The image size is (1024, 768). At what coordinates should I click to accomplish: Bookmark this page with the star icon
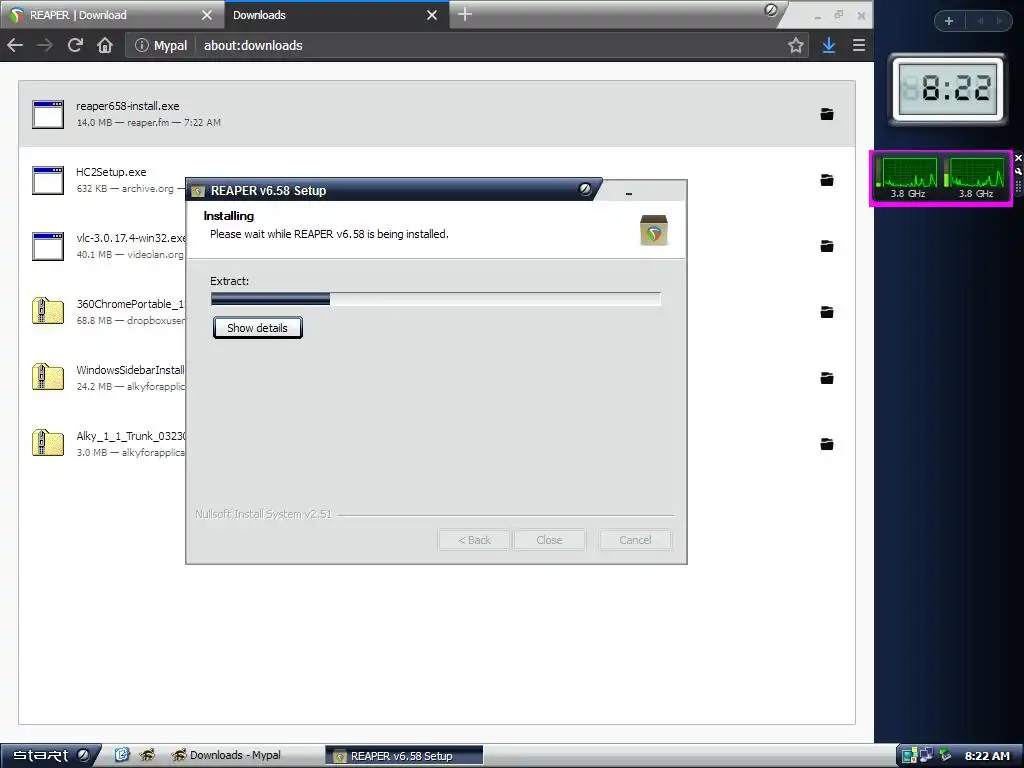click(795, 45)
